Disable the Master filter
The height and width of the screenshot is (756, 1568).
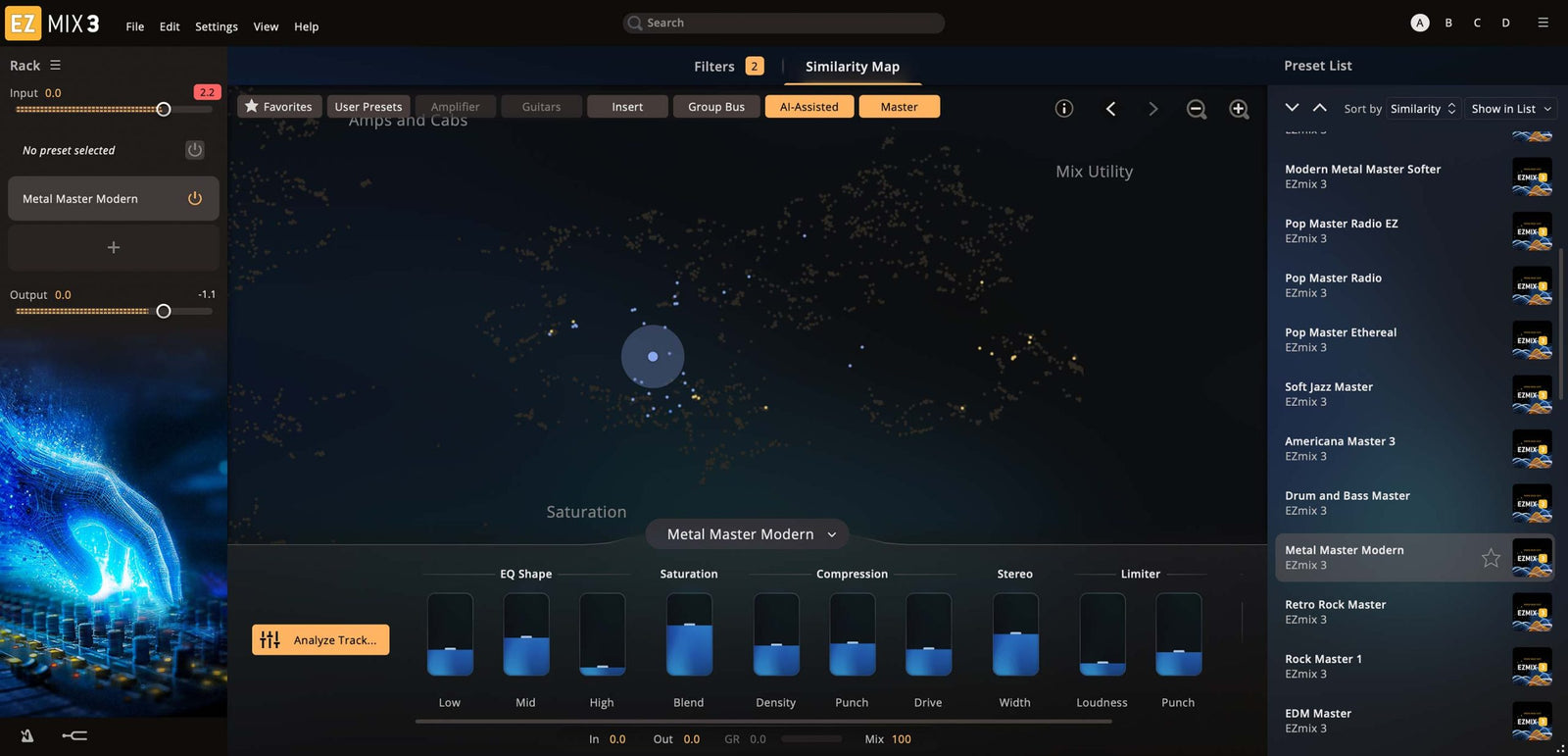[x=900, y=106]
